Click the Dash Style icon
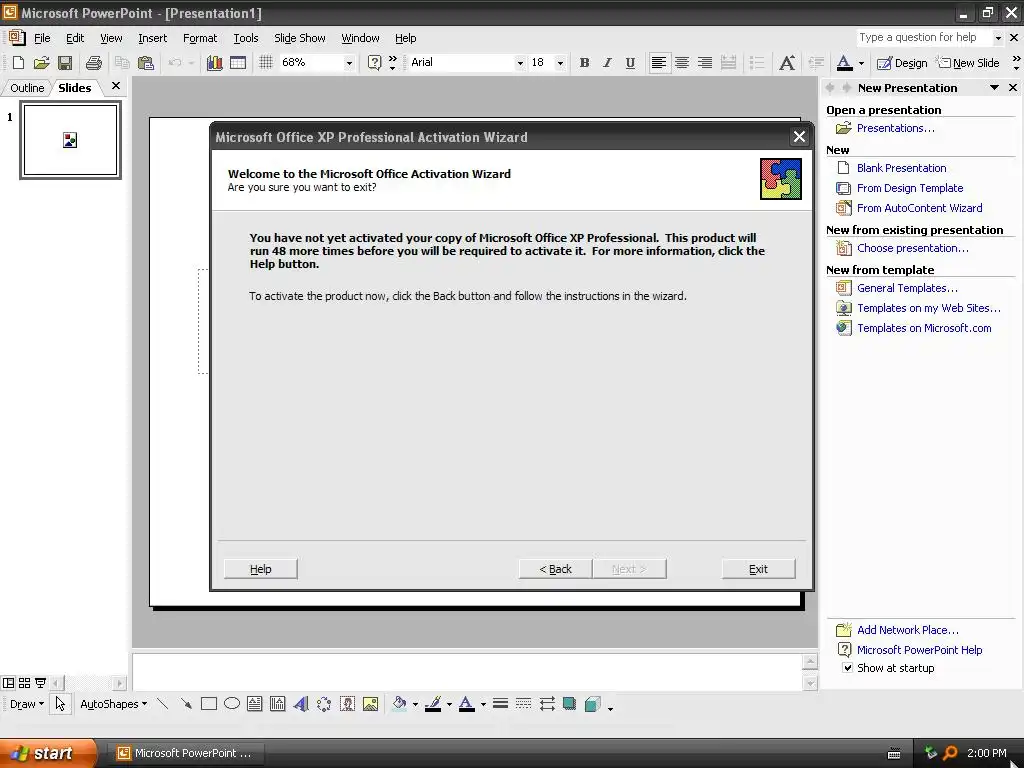 [x=523, y=703]
